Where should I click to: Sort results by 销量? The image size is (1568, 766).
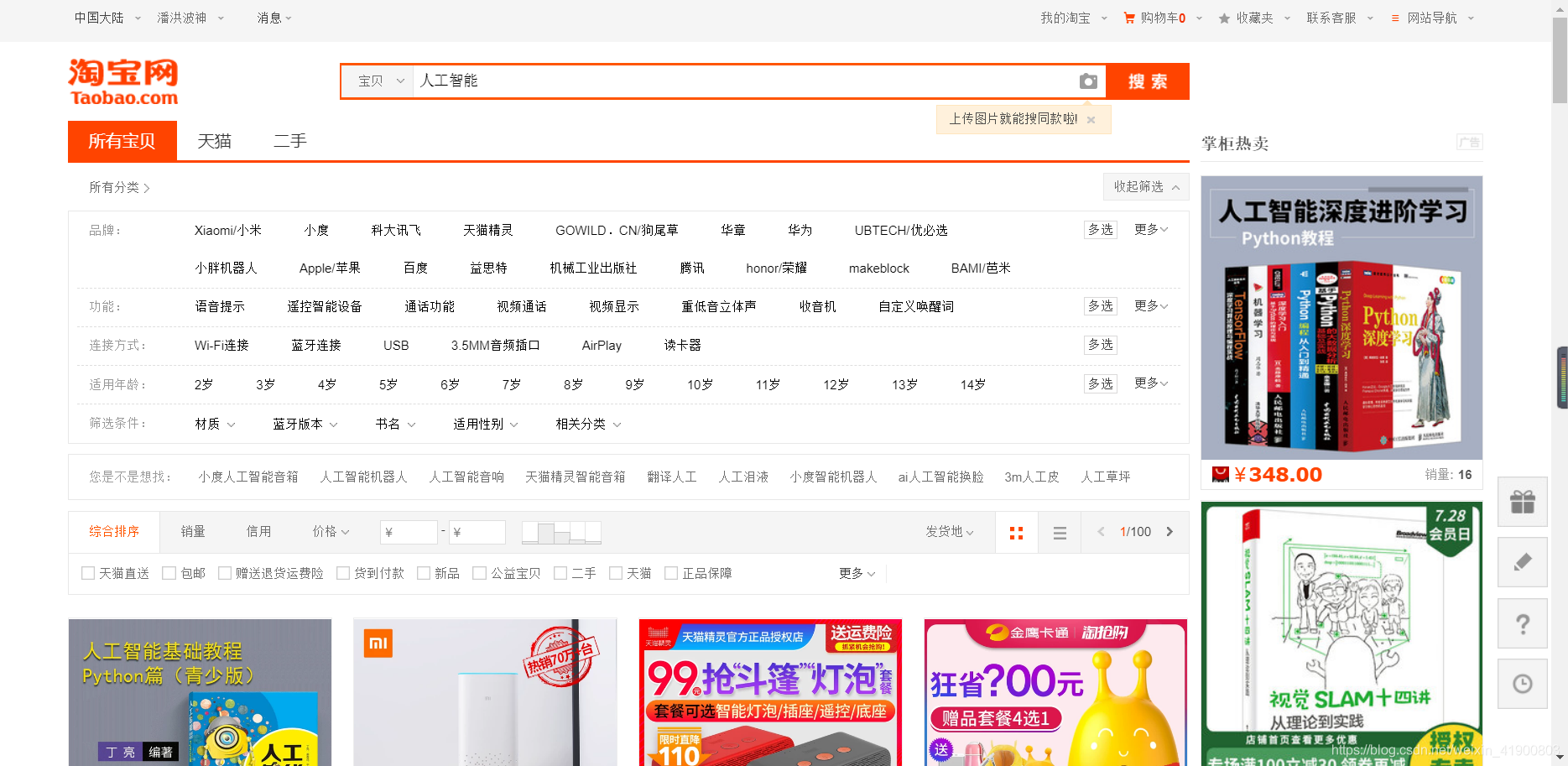click(193, 532)
